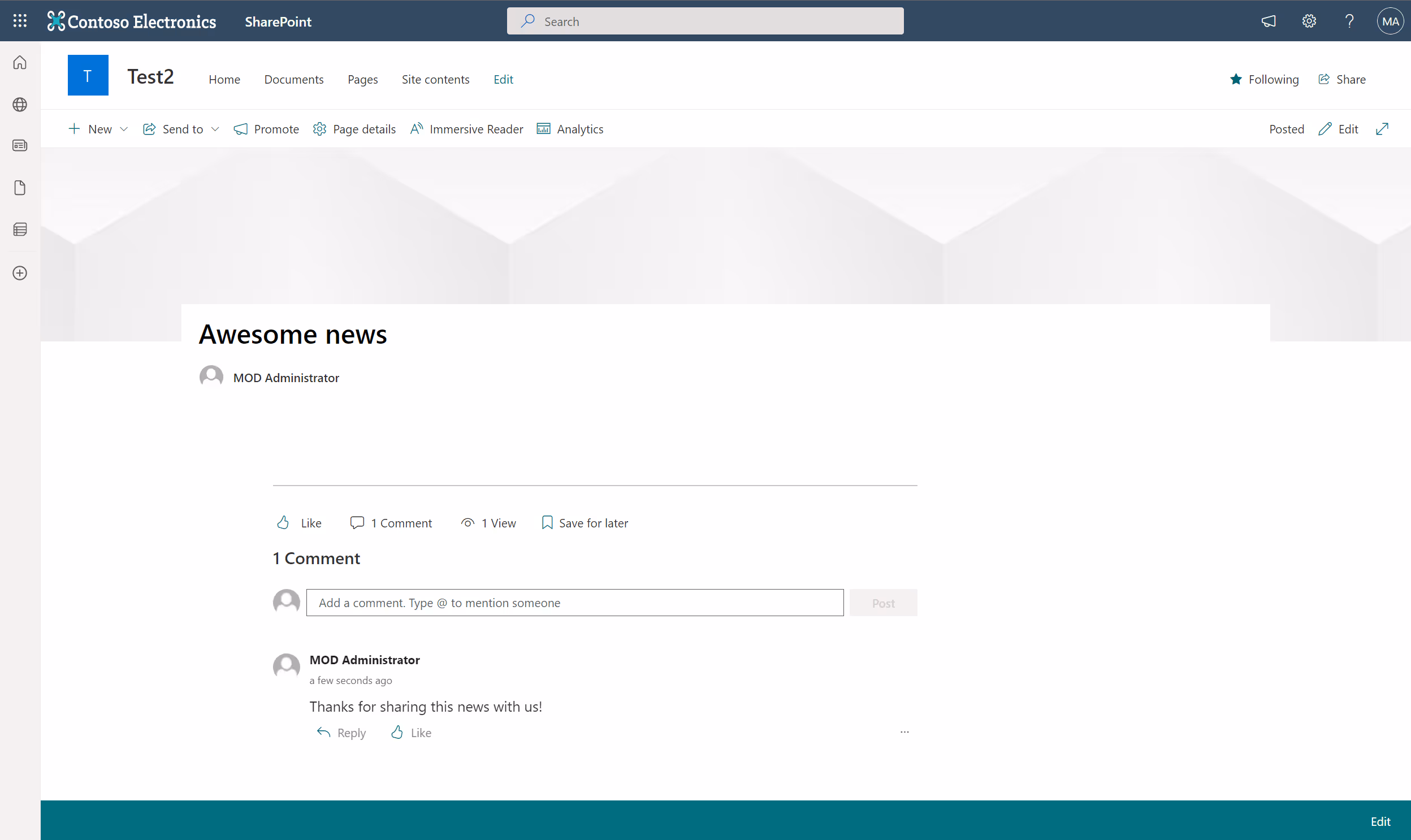Open My lists icon in sidebar
Screen dimensions: 1411x840
[x=20, y=230]
